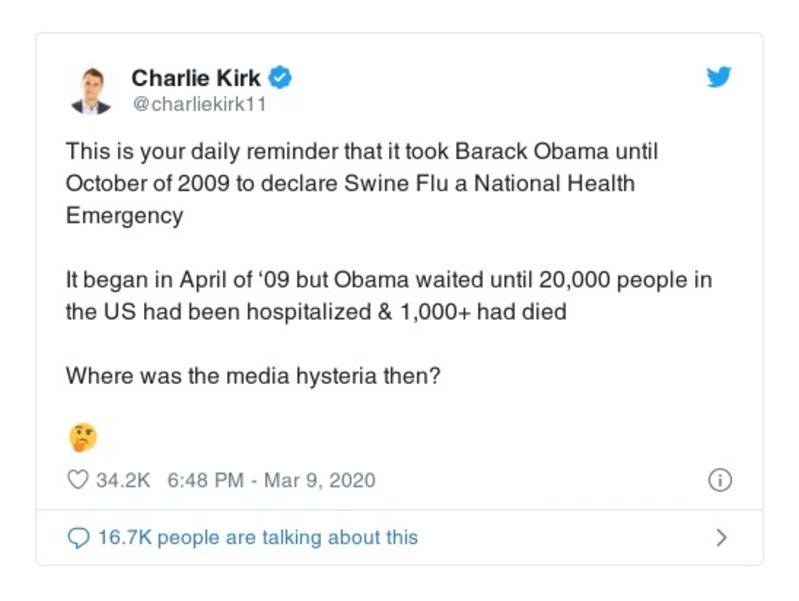Image resolution: width=799 pixels, height=601 pixels.
Task: Click the Charlie Kirk display name
Action: (x=196, y=77)
